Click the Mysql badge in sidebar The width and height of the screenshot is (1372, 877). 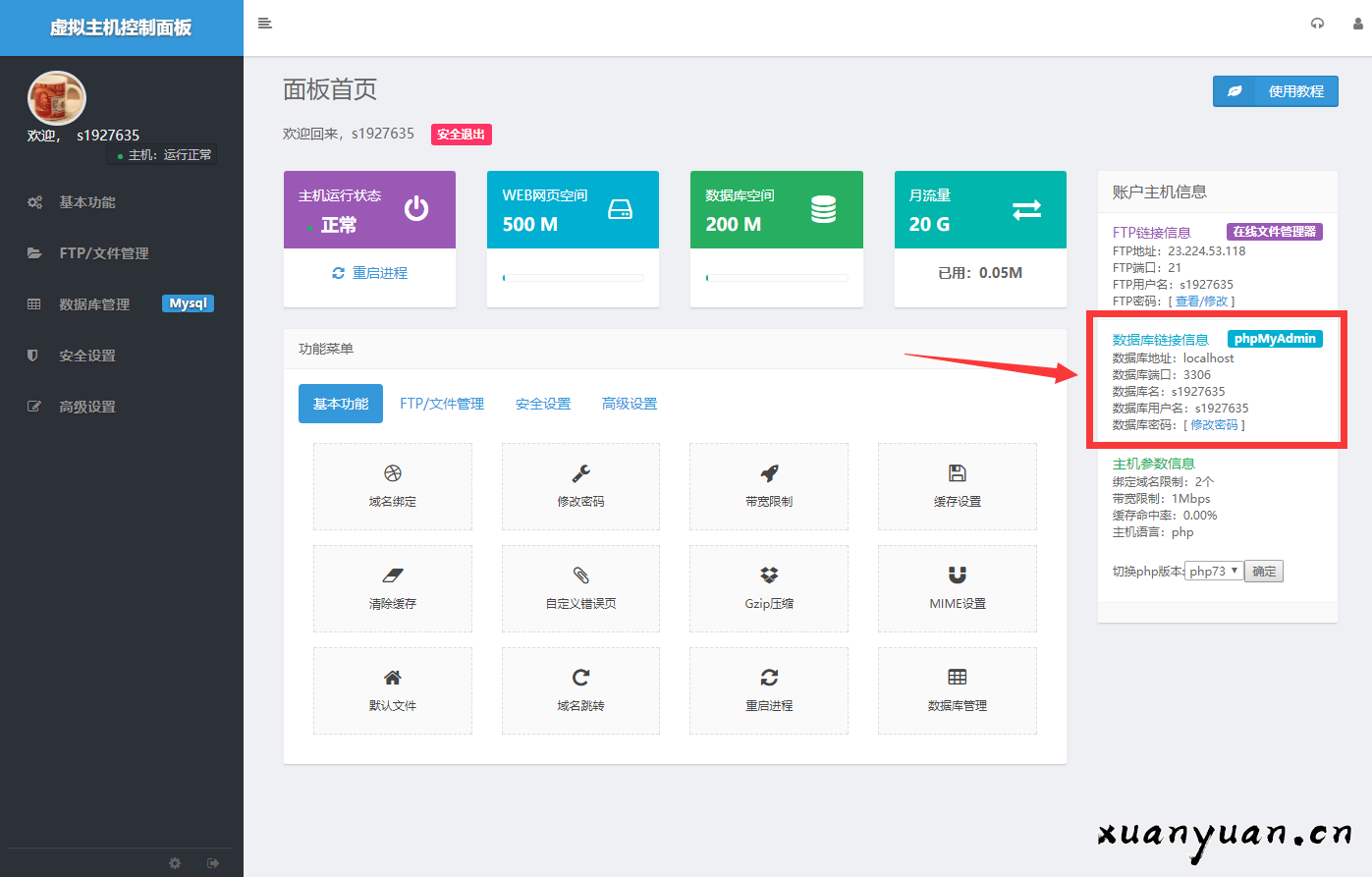coord(188,303)
